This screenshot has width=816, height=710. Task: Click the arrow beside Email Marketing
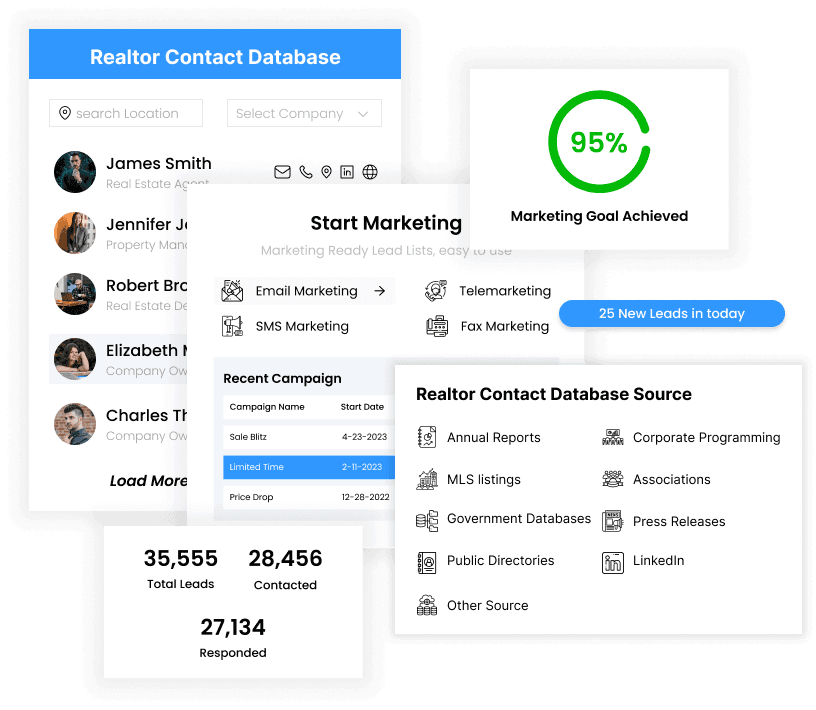pyautogui.click(x=380, y=290)
